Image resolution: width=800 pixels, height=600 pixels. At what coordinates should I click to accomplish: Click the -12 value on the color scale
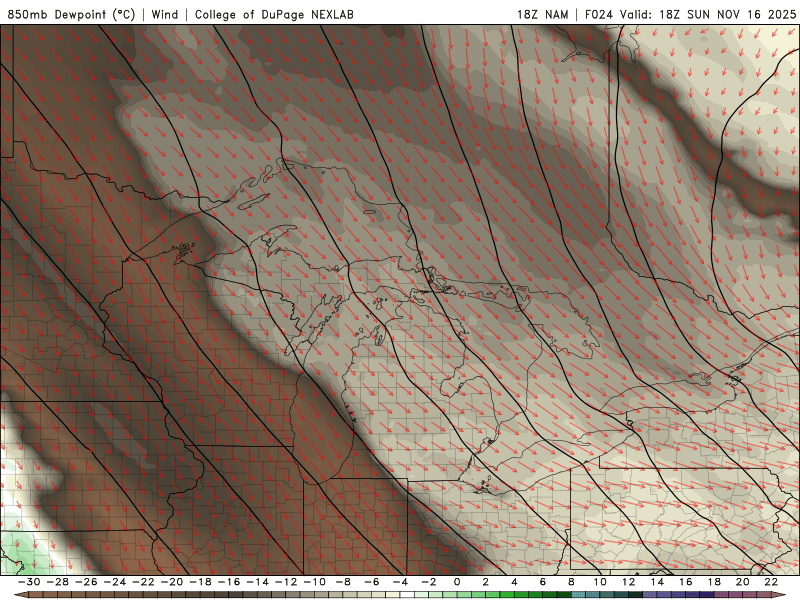click(286, 582)
